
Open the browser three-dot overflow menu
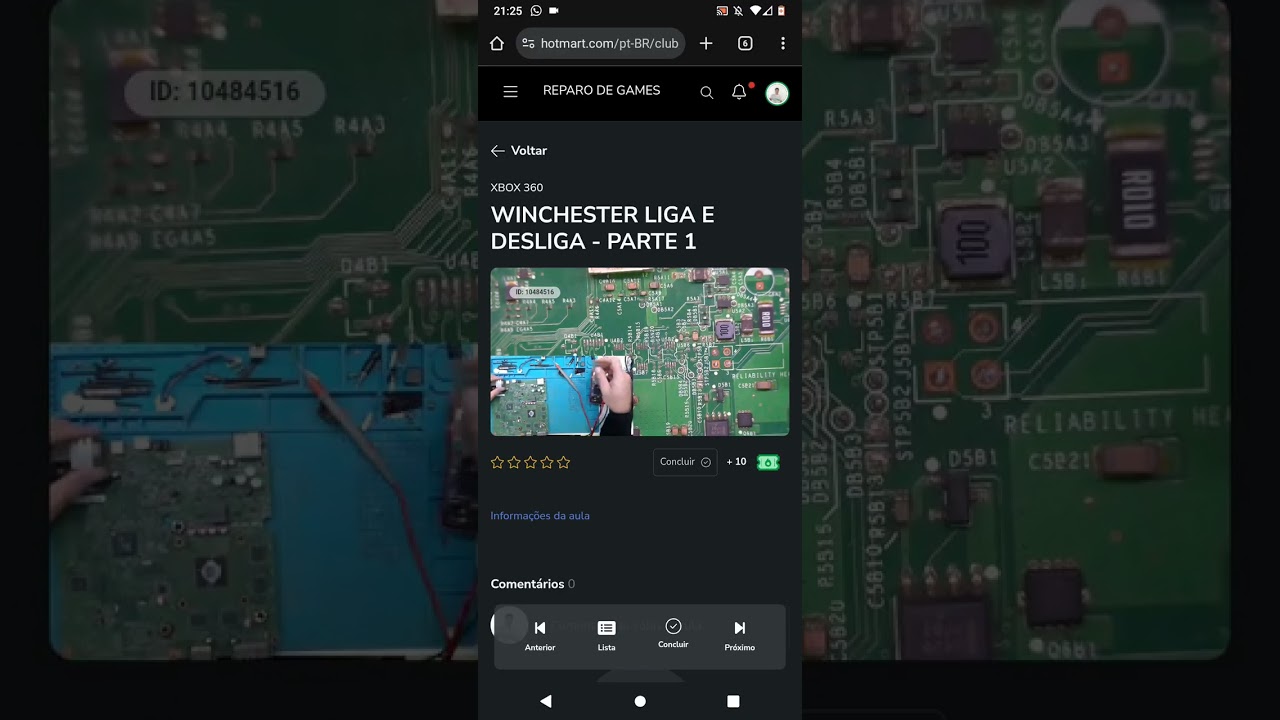click(783, 43)
